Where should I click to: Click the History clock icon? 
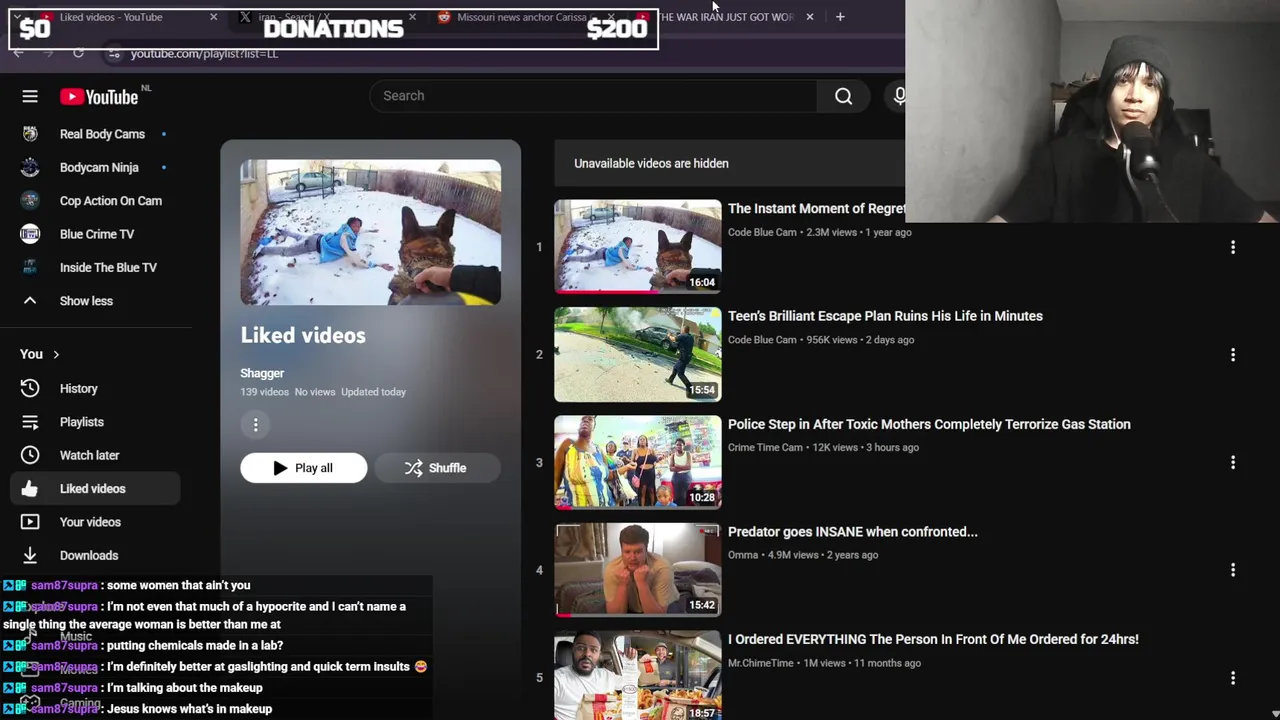click(x=30, y=388)
